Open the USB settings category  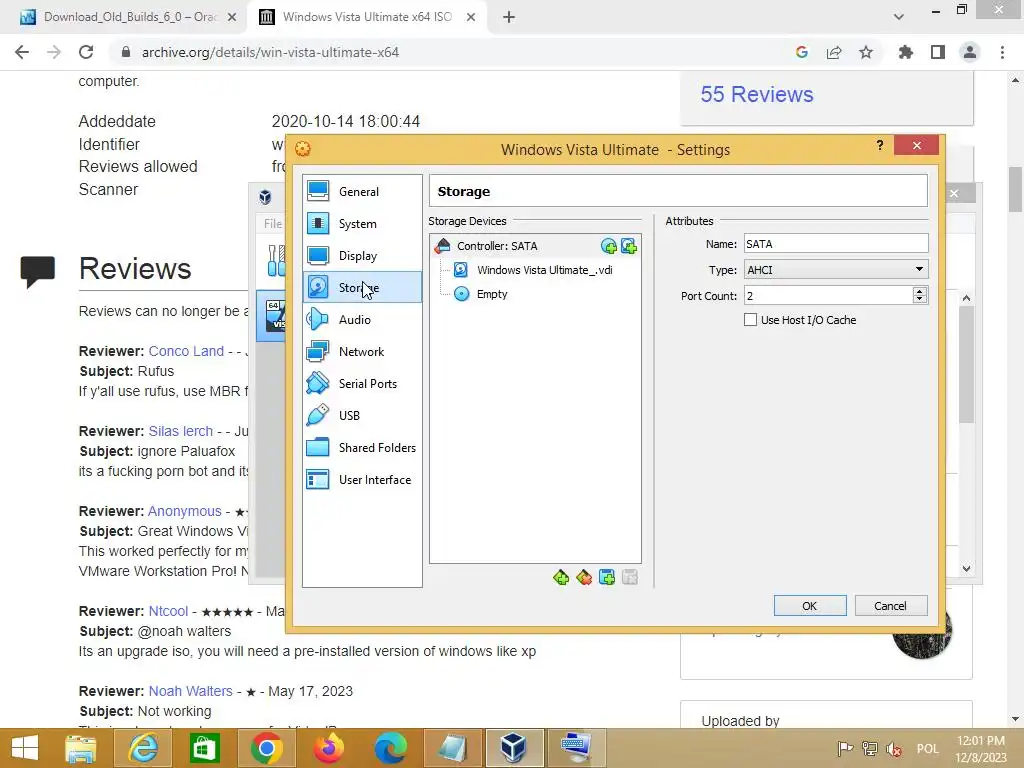pyautogui.click(x=362, y=415)
